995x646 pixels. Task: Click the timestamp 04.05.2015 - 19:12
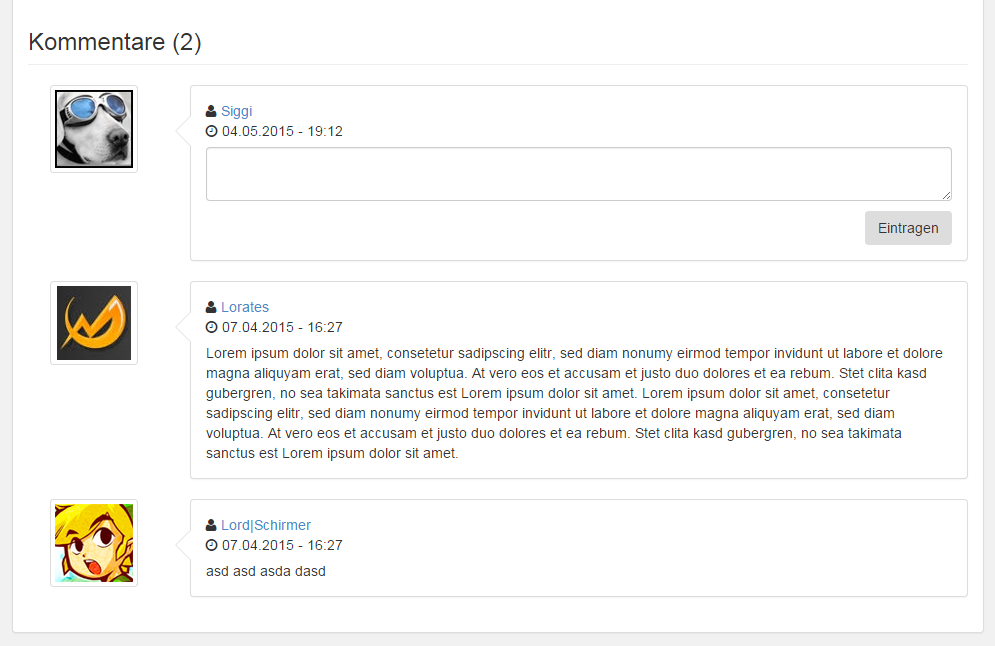pos(282,131)
